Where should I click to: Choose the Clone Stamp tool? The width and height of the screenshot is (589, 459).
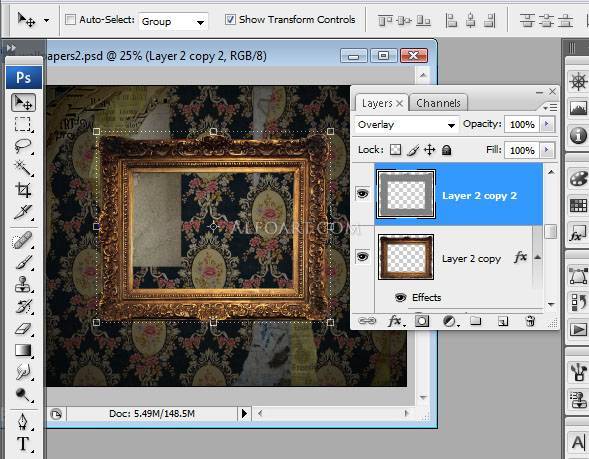[x=23, y=284]
